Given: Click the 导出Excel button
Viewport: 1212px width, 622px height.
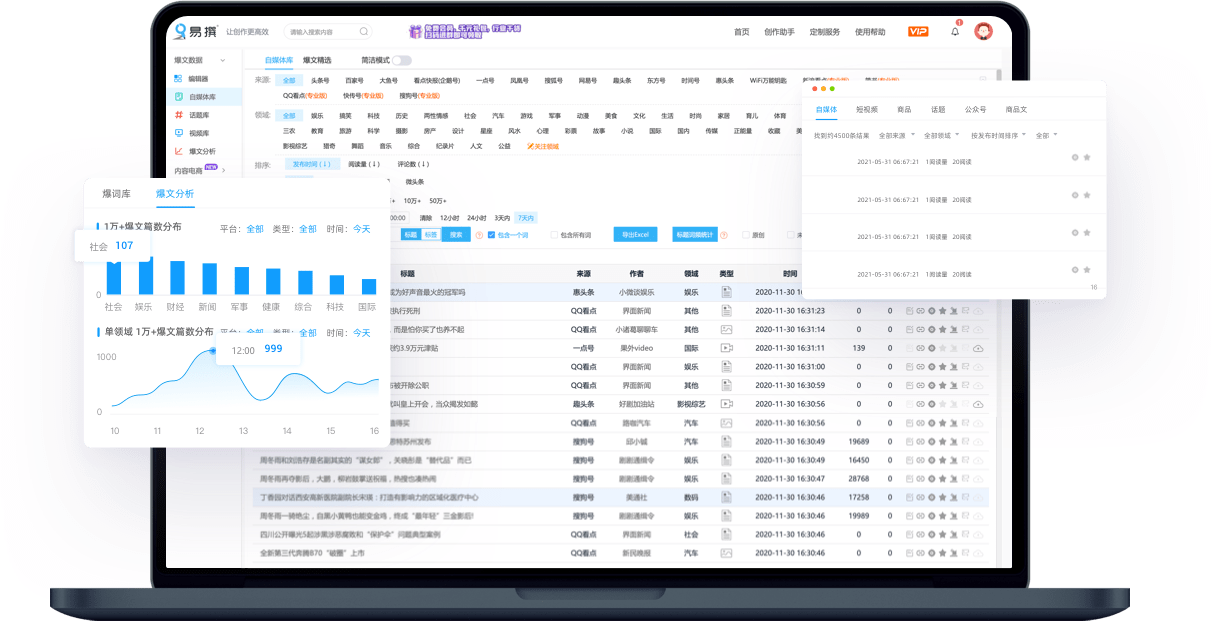Looking at the screenshot, I should pos(635,235).
